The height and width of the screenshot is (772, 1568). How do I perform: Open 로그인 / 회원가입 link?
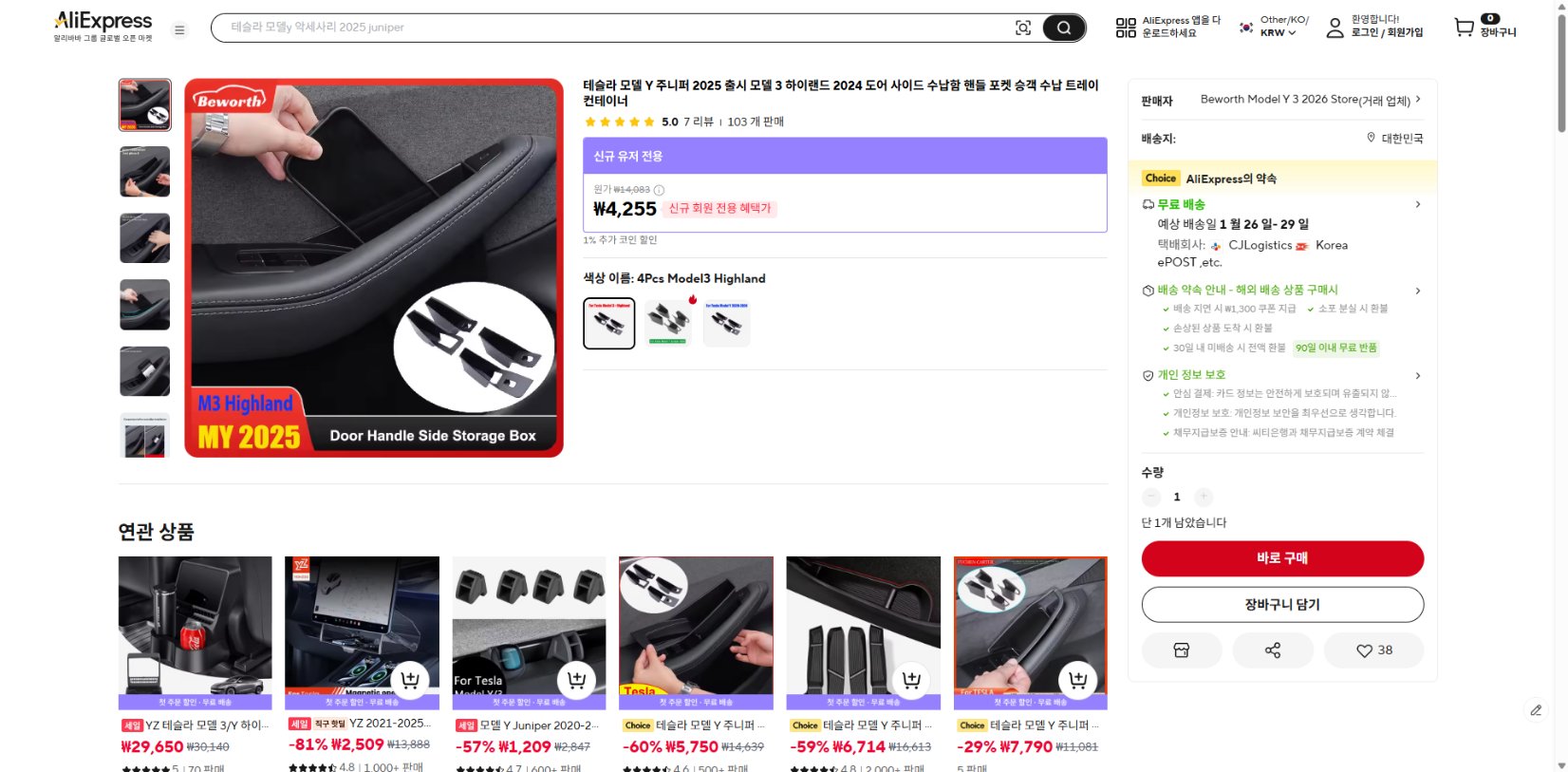1387,32
